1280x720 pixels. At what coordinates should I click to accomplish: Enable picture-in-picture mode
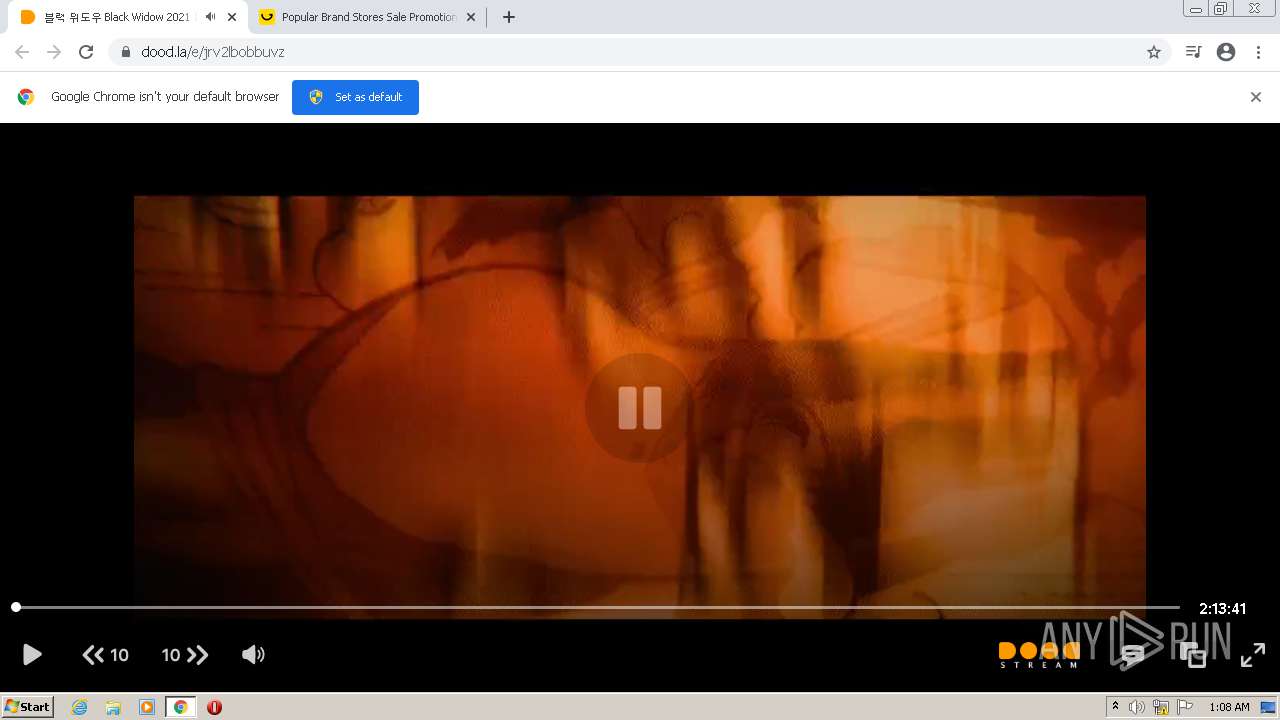tap(1193, 655)
